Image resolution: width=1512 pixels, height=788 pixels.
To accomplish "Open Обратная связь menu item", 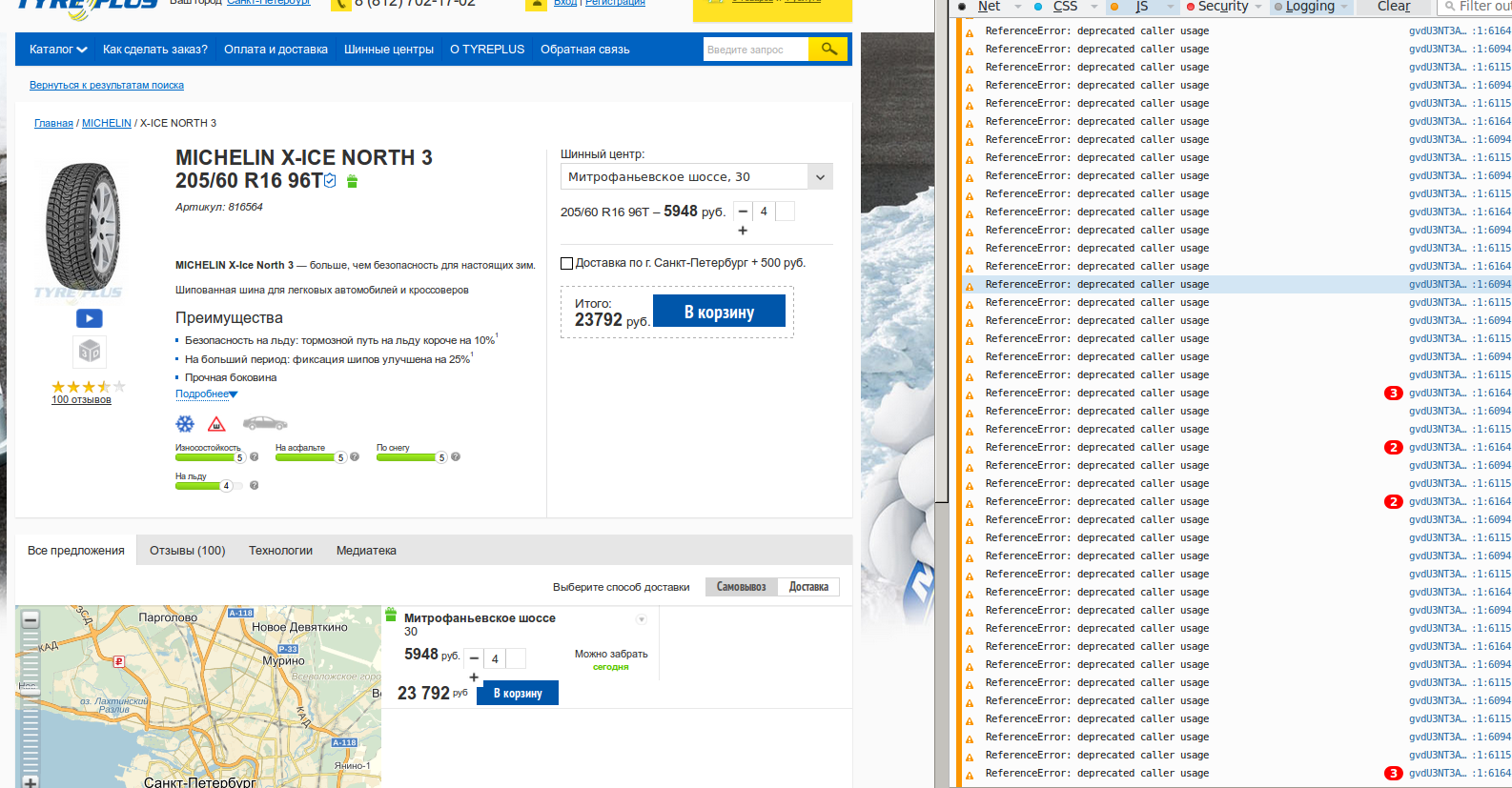I will [585, 50].
